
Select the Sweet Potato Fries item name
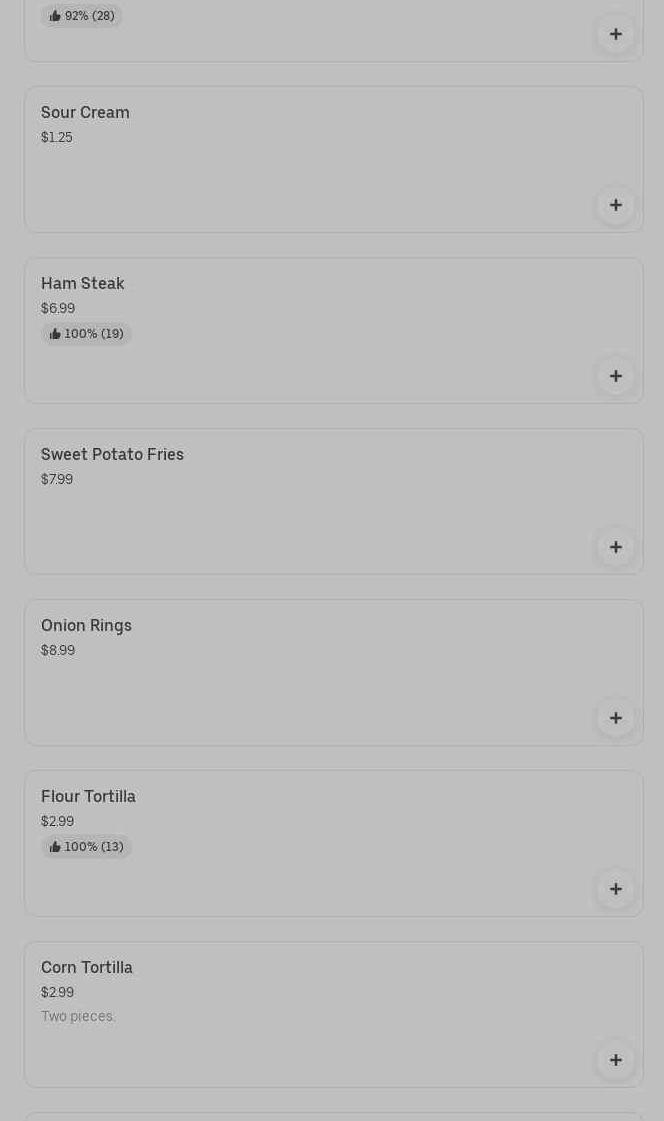tap(112, 455)
